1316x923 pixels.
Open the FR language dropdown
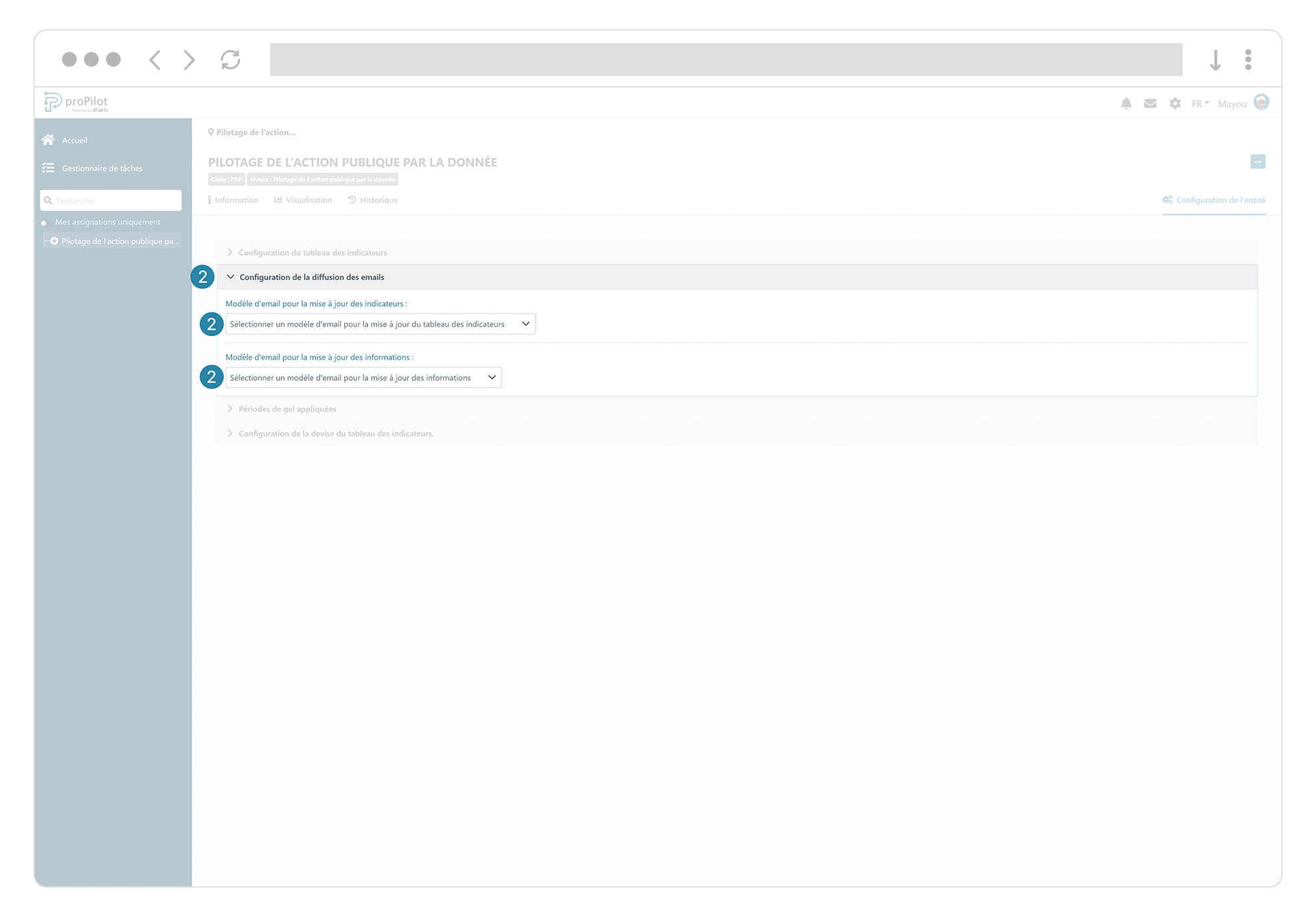(1199, 103)
